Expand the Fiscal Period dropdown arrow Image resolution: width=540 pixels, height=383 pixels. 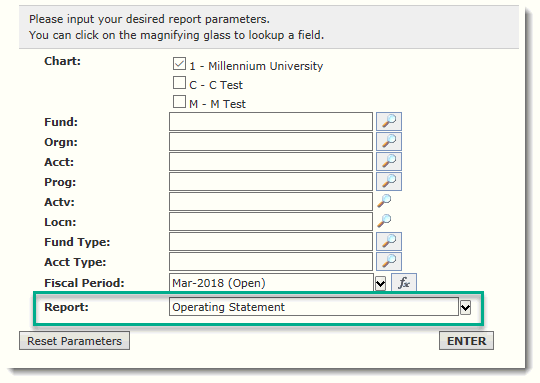click(x=380, y=283)
